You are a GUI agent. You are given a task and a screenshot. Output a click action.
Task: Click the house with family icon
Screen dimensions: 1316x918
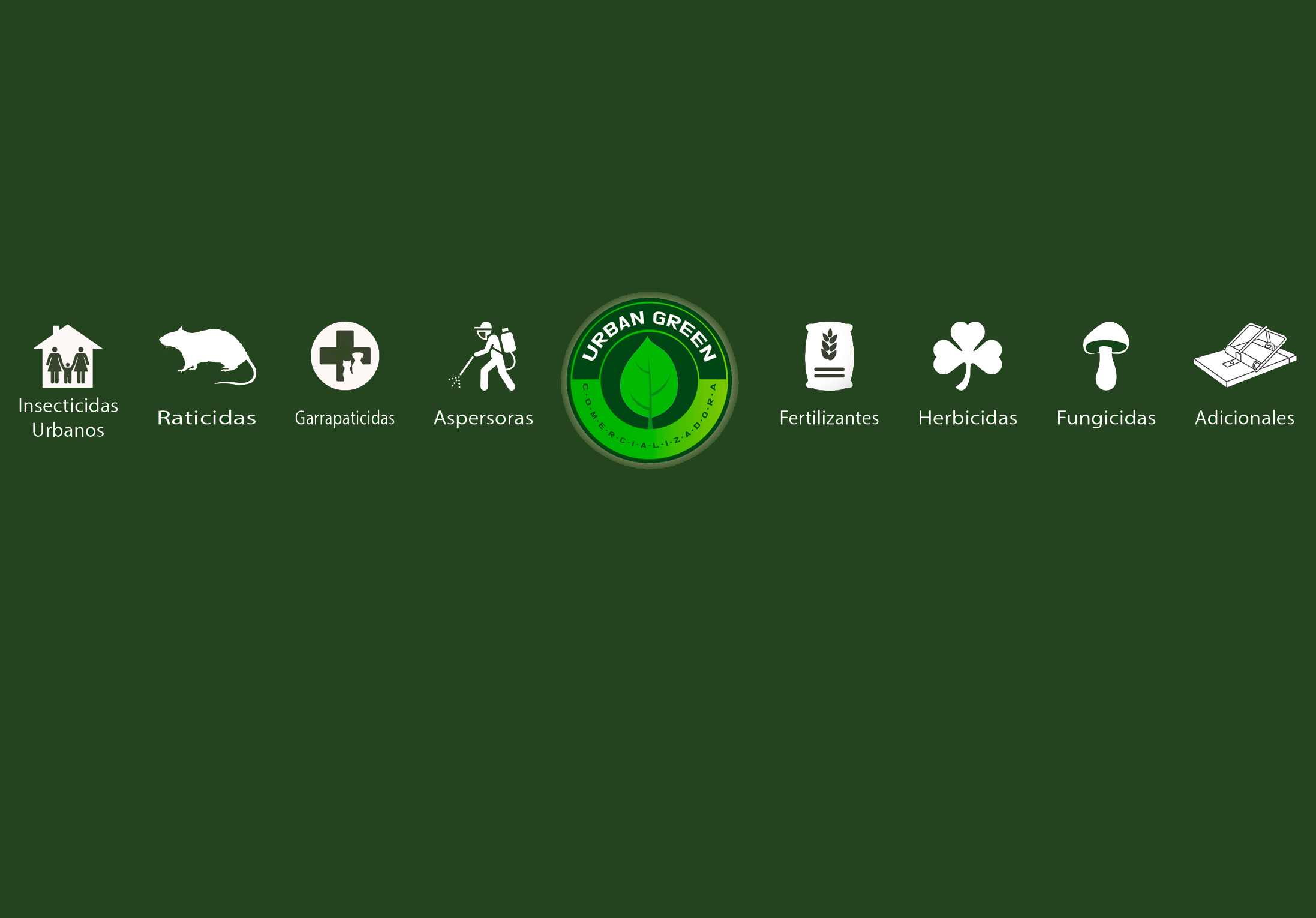[x=68, y=356]
